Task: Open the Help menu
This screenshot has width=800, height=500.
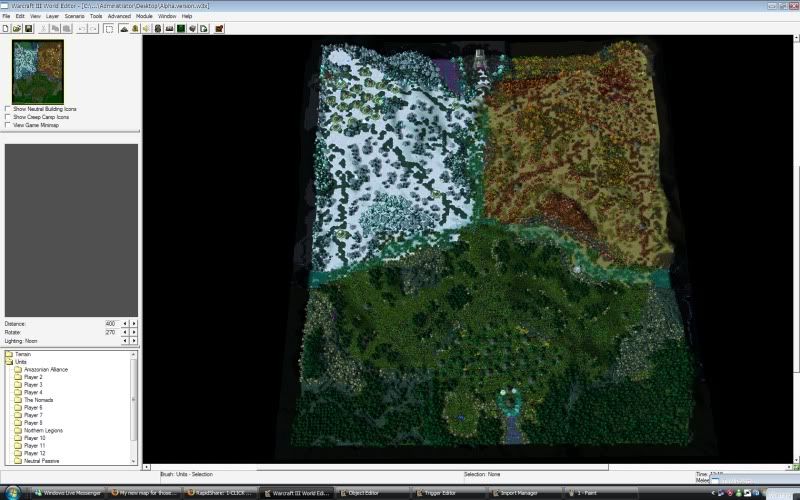Action: [x=187, y=16]
